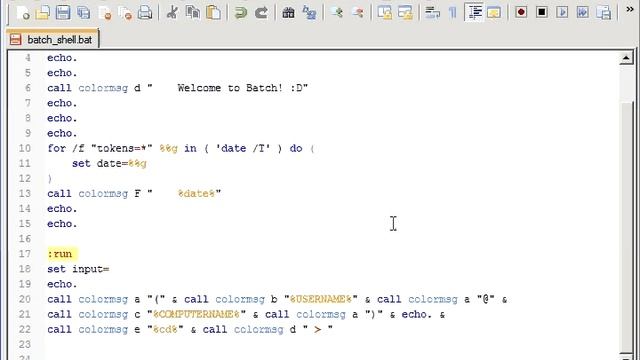This screenshot has height=360, width=640.
Task: Run macro multiple times icon
Action: (583, 13)
